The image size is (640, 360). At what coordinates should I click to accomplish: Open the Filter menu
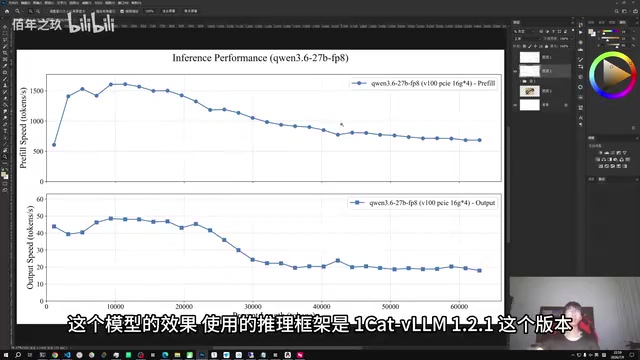tap(86, 2)
